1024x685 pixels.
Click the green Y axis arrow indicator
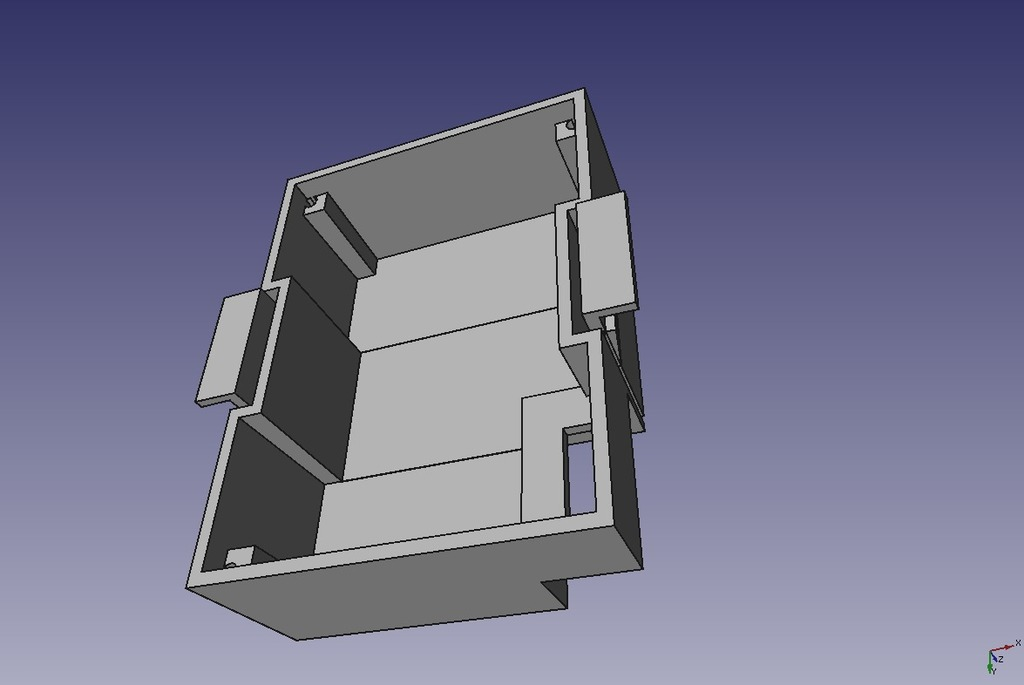[990, 666]
